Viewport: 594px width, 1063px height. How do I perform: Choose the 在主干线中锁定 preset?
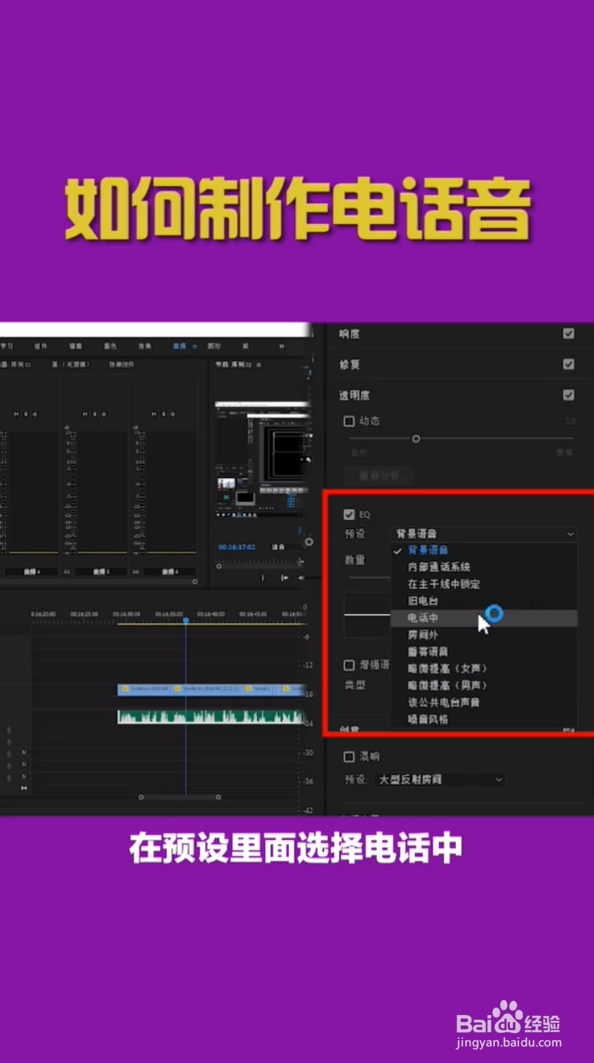[x=483, y=584]
